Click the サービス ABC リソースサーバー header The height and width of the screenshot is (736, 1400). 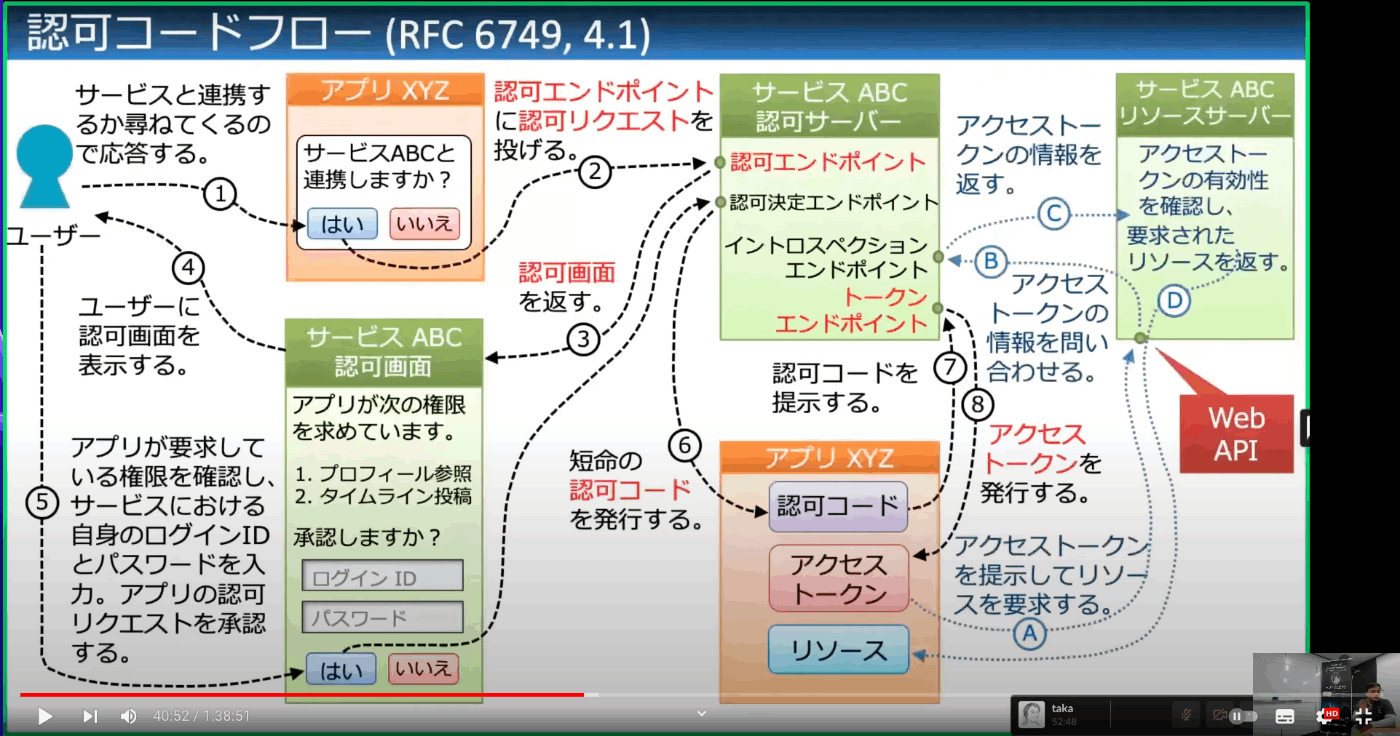(x=1204, y=103)
